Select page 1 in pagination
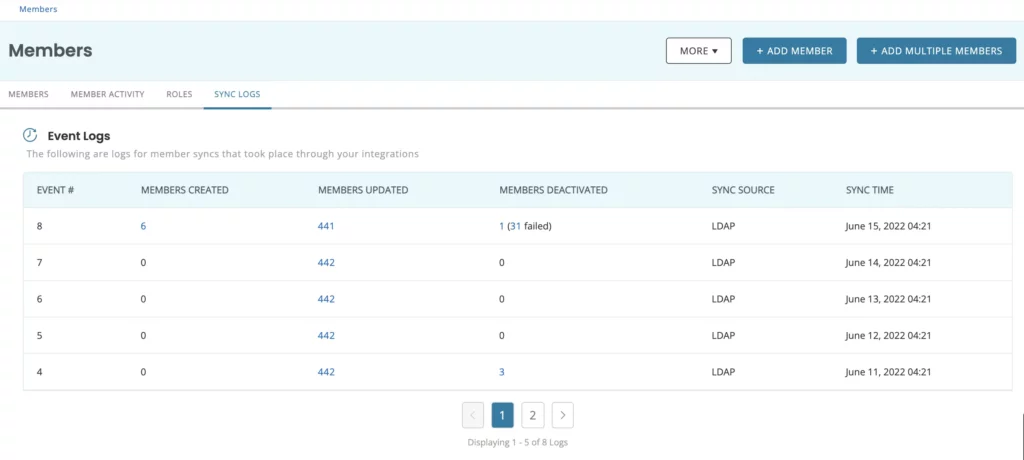1024x460 pixels. pos(502,415)
